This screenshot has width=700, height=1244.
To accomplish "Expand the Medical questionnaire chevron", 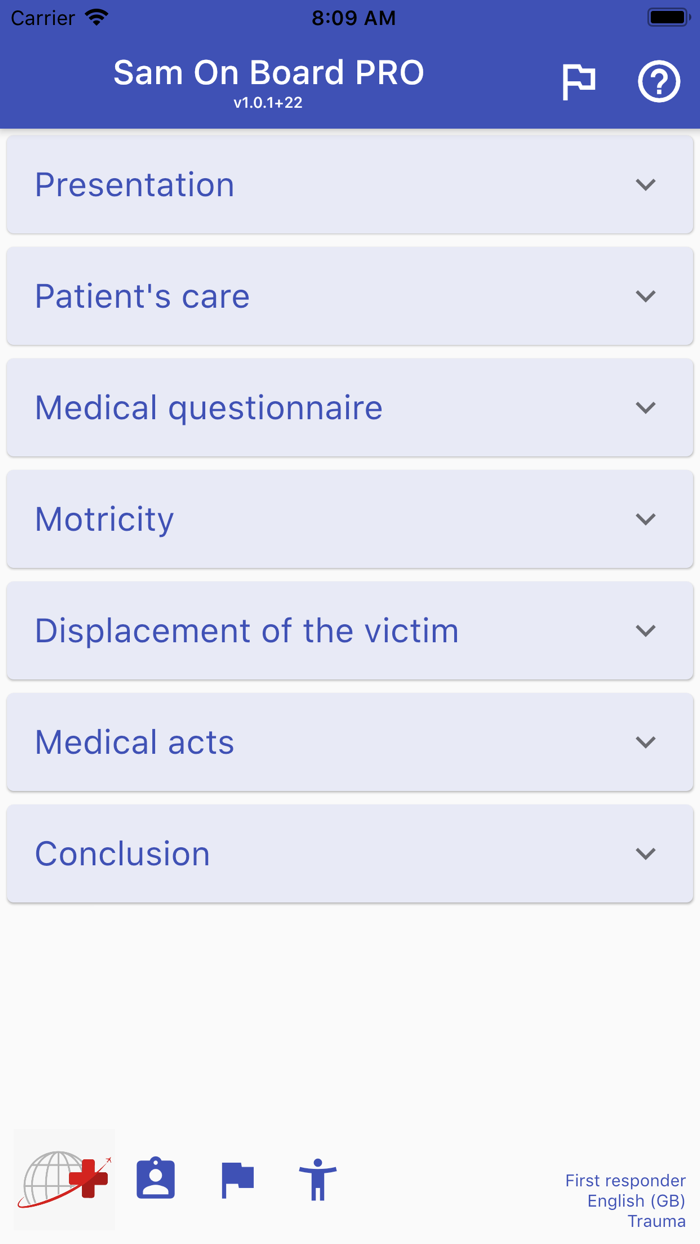I will coord(646,408).
